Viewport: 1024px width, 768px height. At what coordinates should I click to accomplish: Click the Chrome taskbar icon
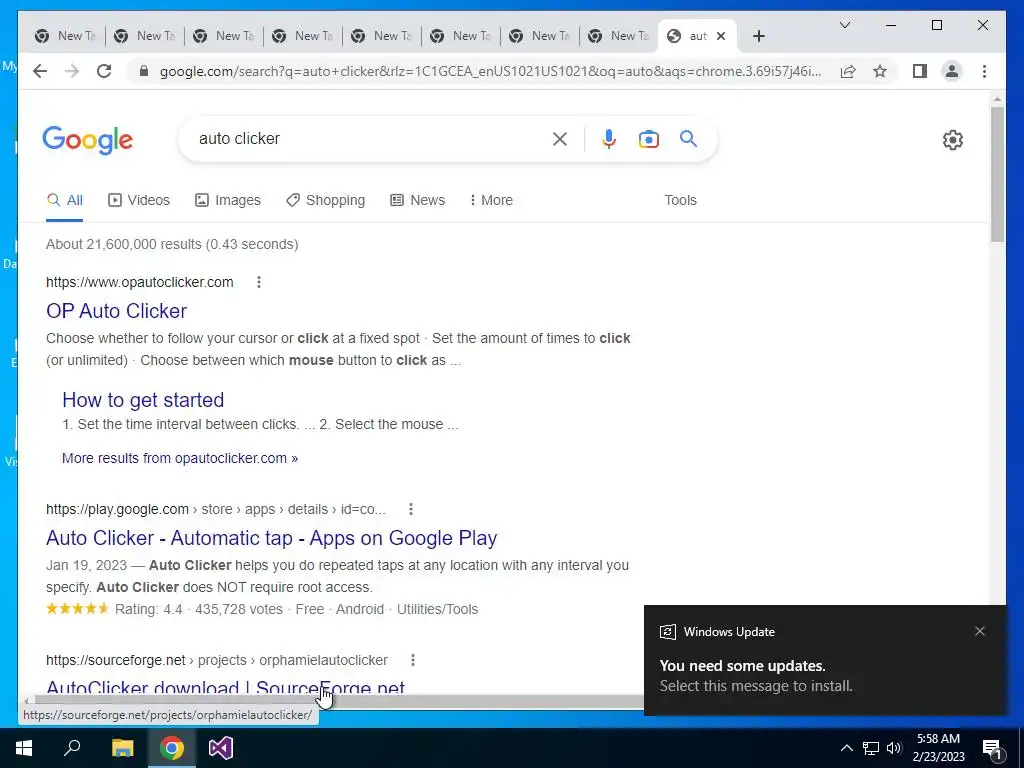pos(172,748)
